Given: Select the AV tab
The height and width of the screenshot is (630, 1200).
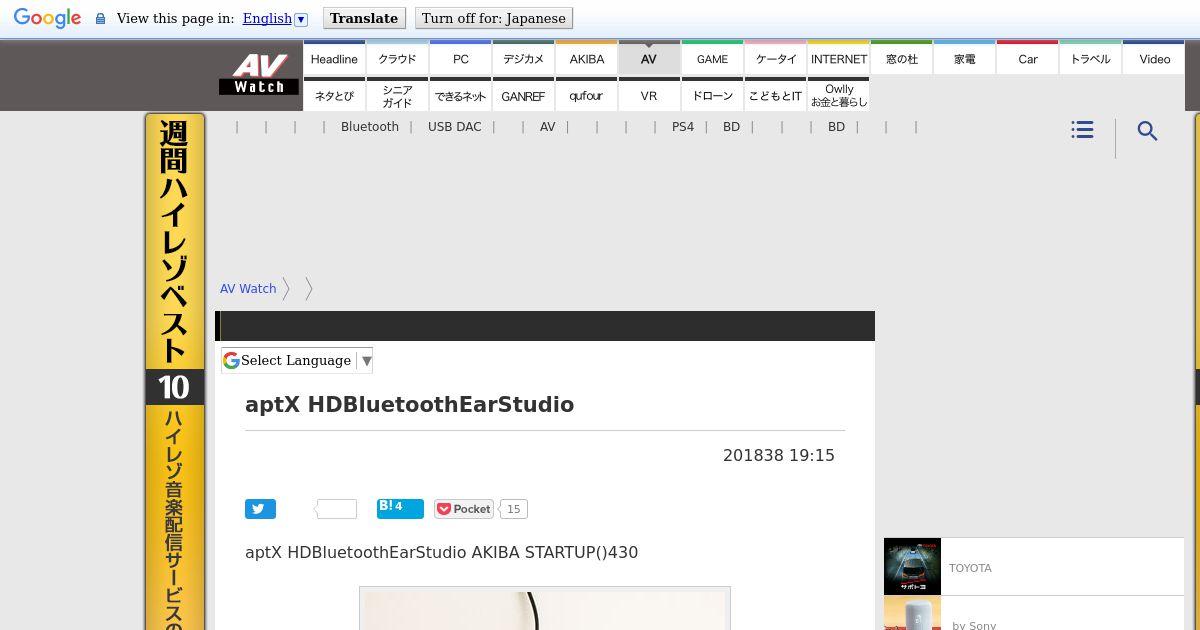Looking at the screenshot, I should [649, 59].
